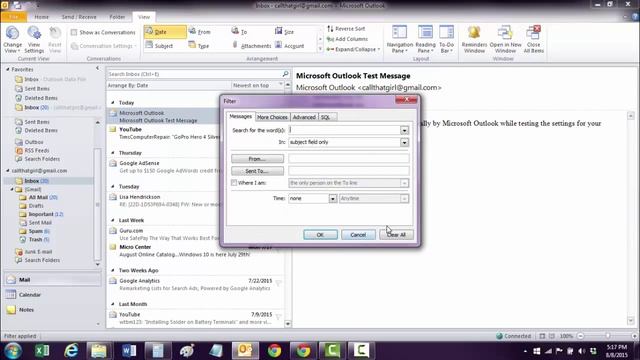This screenshot has height=360, width=640.
Task: Open View Settings in the ribbon
Action: tap(34, 39)
